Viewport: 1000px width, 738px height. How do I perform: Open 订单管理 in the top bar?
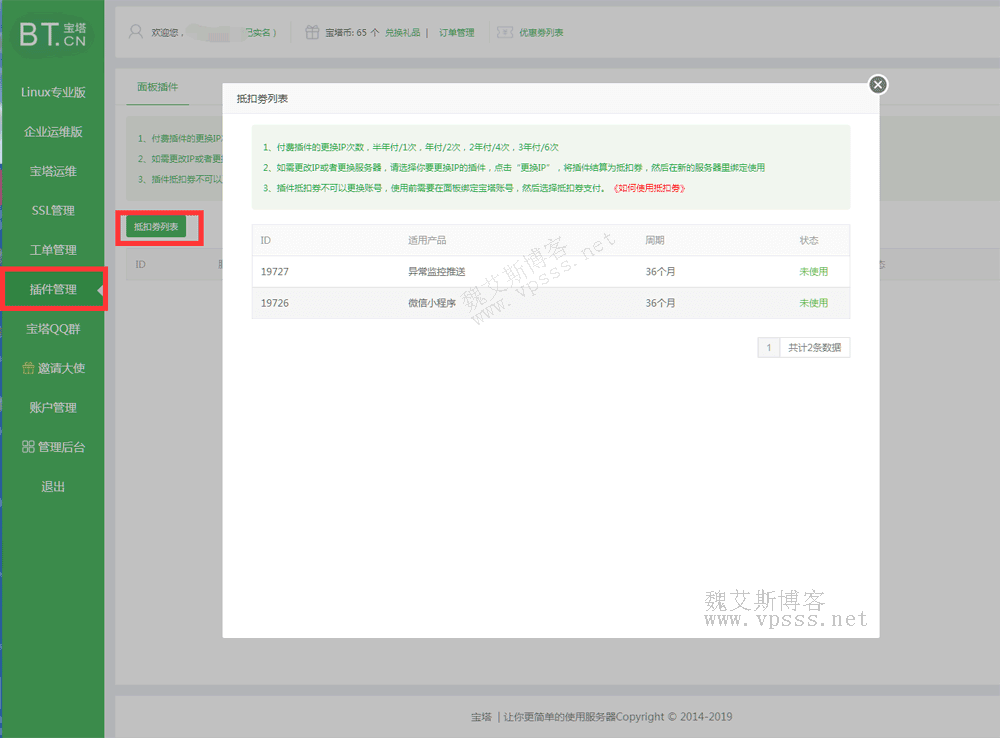(456, 33)
